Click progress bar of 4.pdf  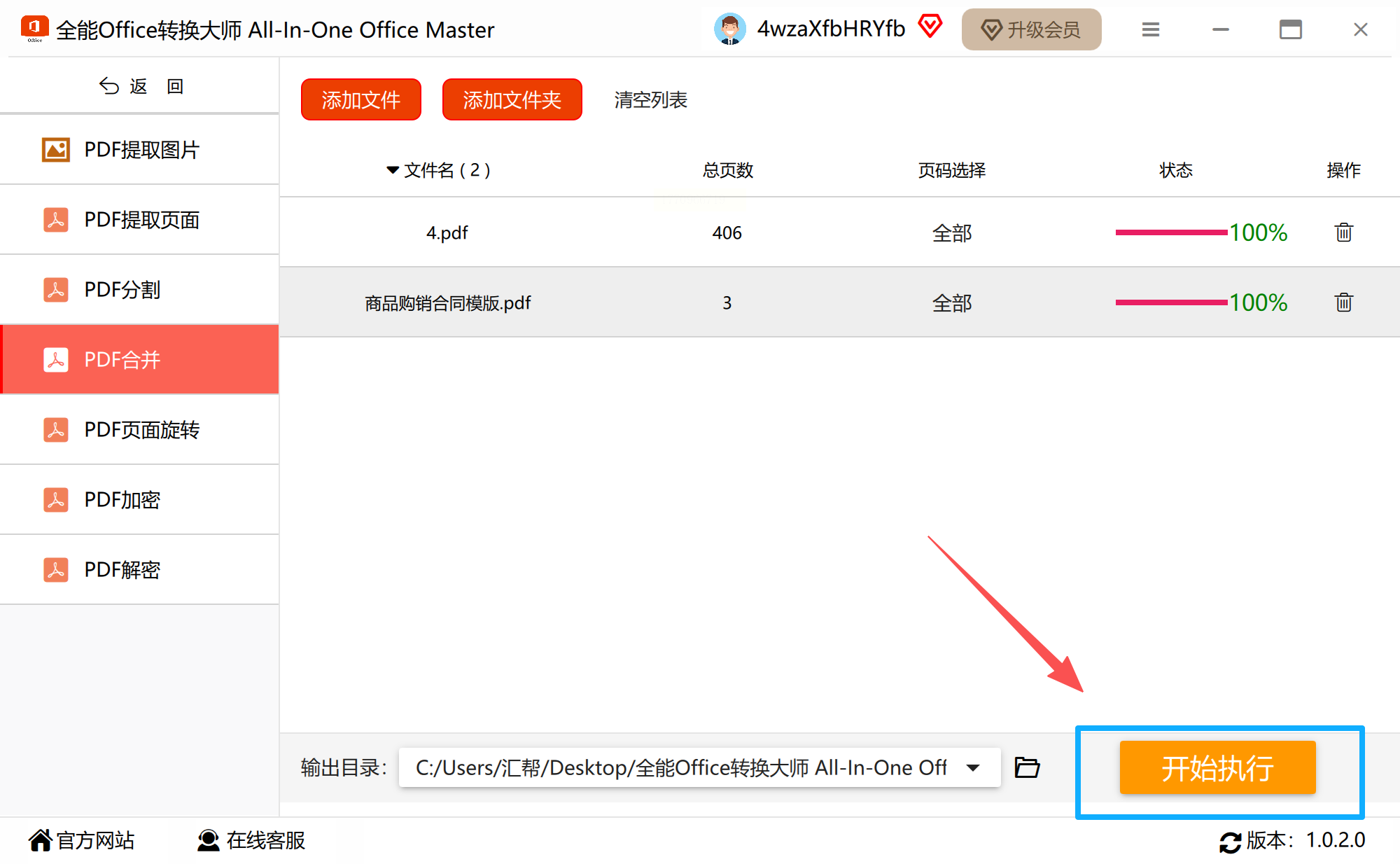[x=1170, y=232]
